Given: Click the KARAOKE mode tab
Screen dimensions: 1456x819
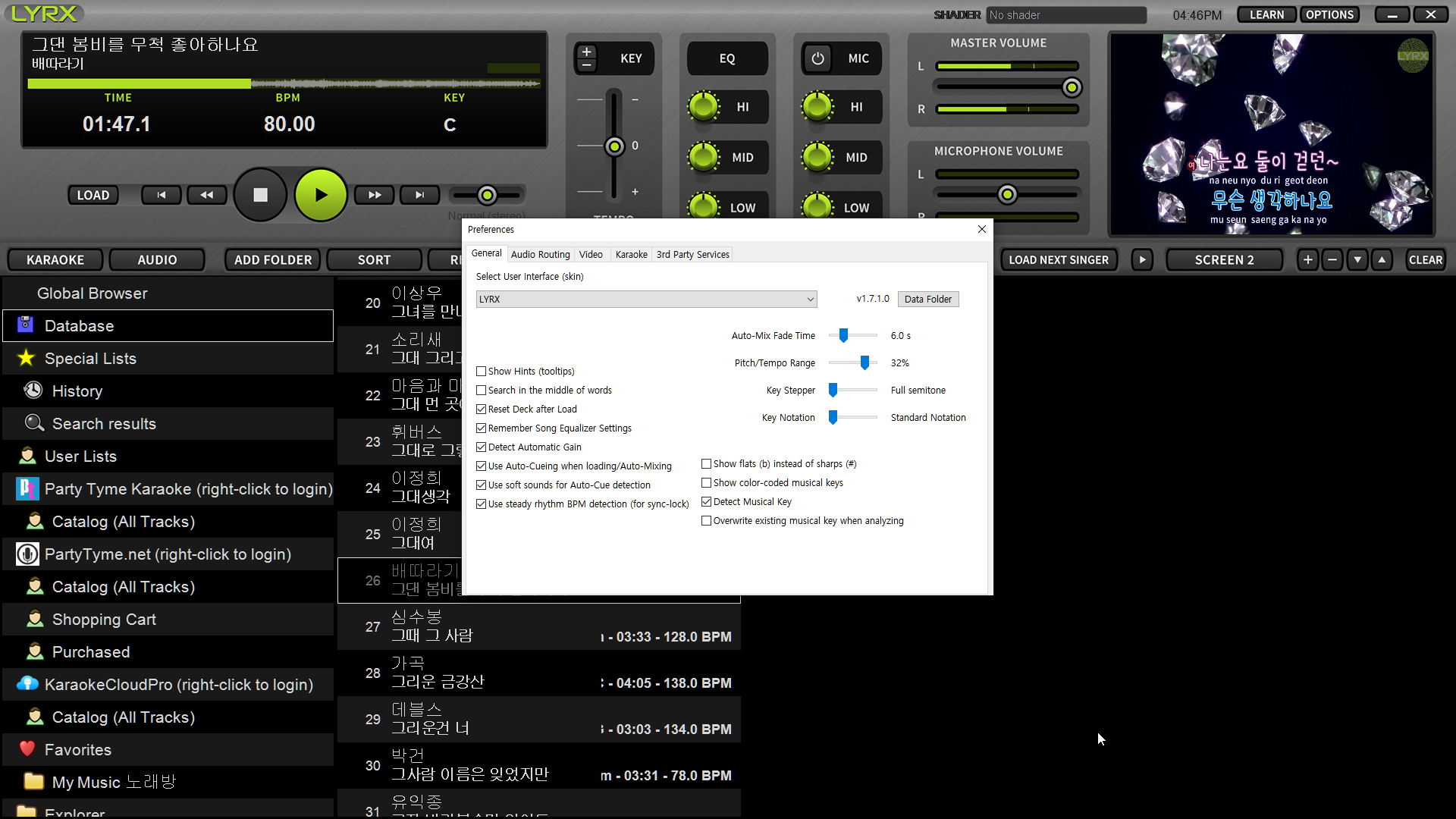Looking at the screenshot, I should tap(55, 260).
